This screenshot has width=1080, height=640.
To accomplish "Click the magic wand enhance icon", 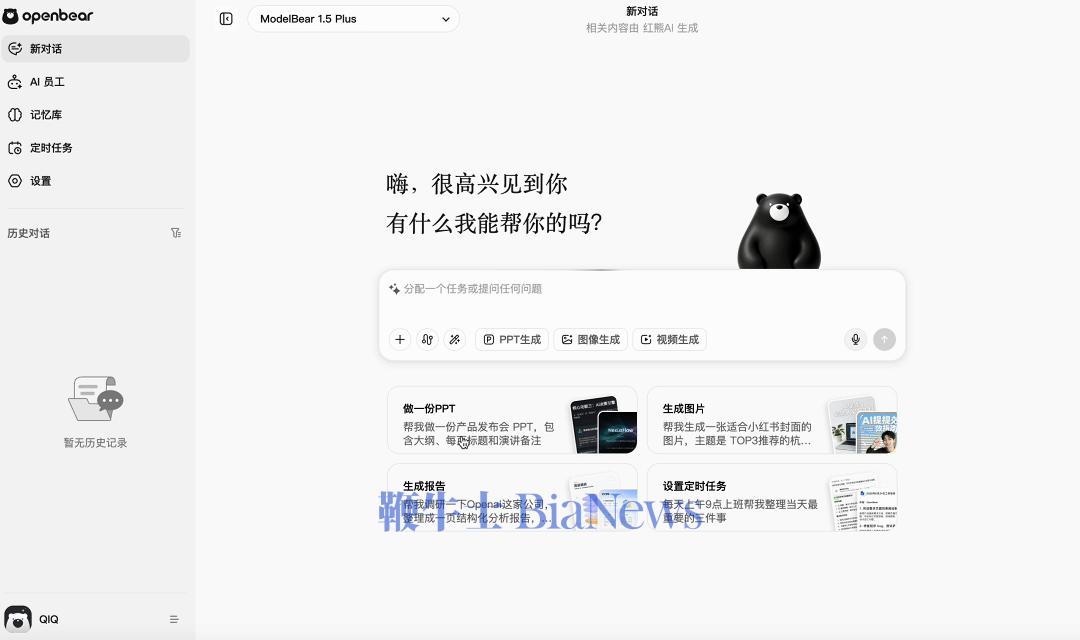I will (x=455, y=340).
